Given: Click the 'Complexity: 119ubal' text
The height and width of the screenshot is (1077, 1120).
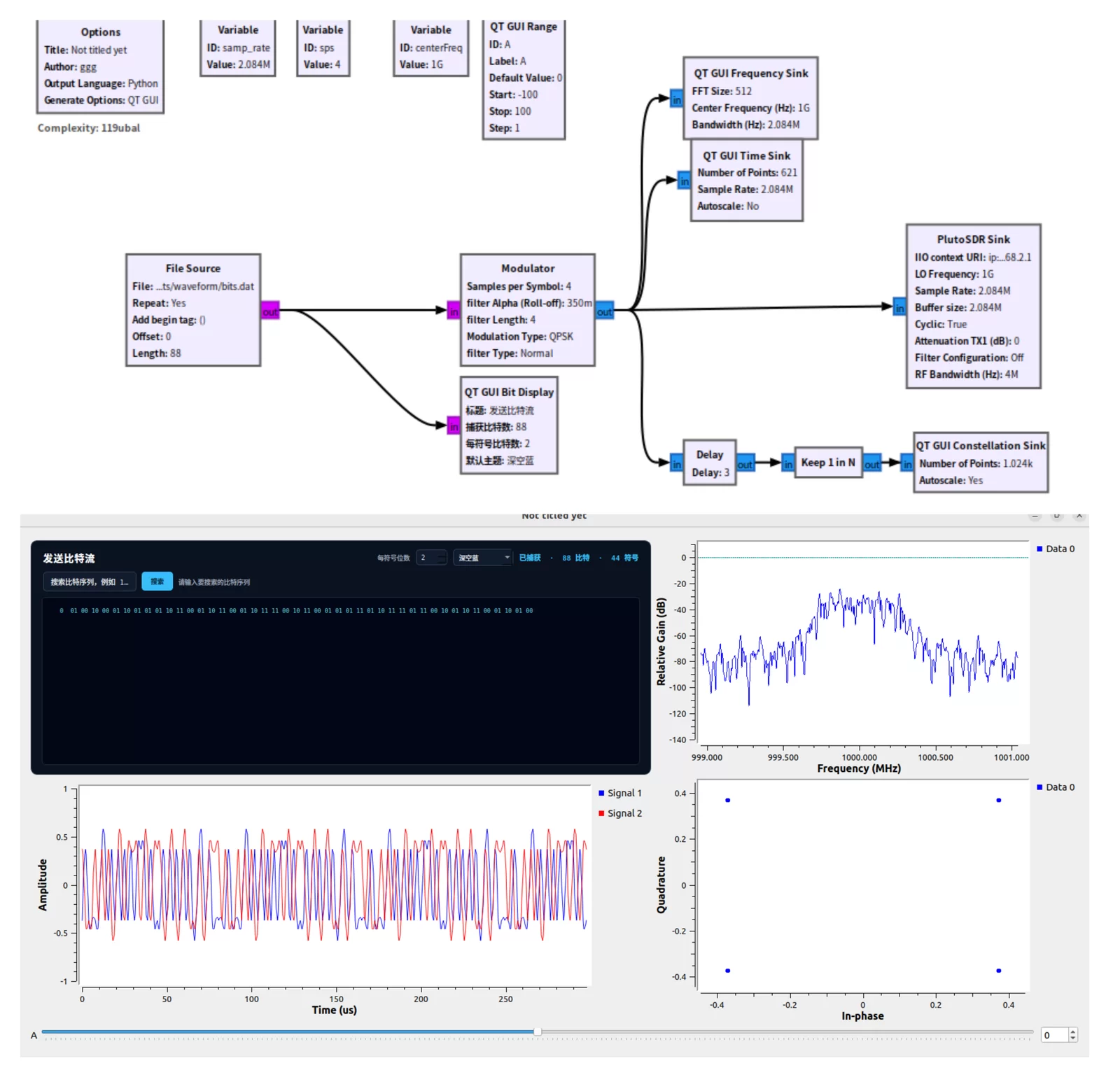Looking at the screenshot, I should 89,128.
